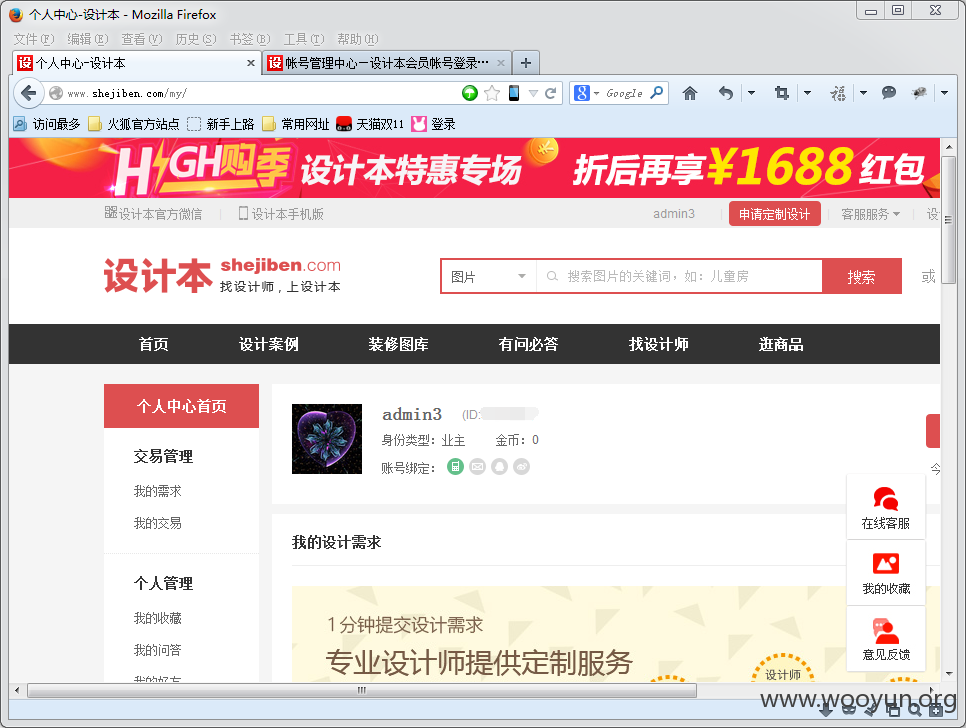Open 找设计师 in the navigation bar
This screenshot has height=728, width=966.
coord(659,344)
